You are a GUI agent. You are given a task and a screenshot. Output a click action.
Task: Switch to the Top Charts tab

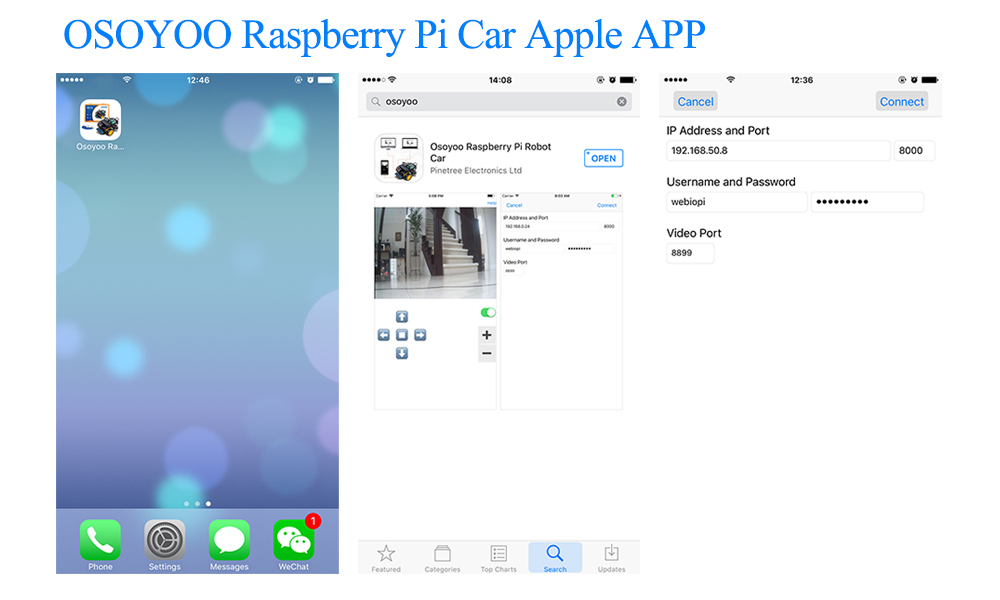point(499,558)
